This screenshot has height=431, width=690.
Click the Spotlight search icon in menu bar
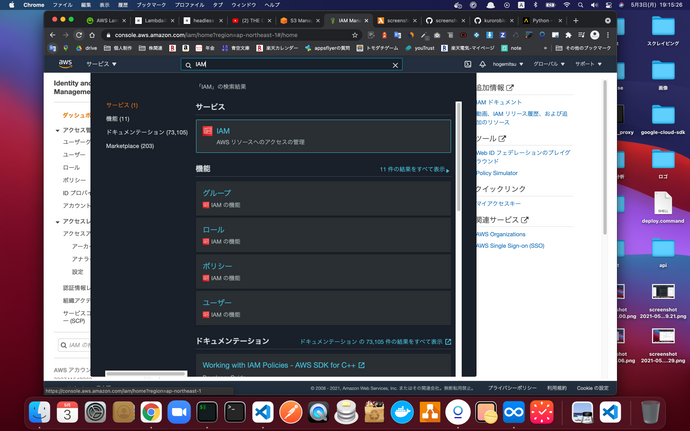click(580, 5)
